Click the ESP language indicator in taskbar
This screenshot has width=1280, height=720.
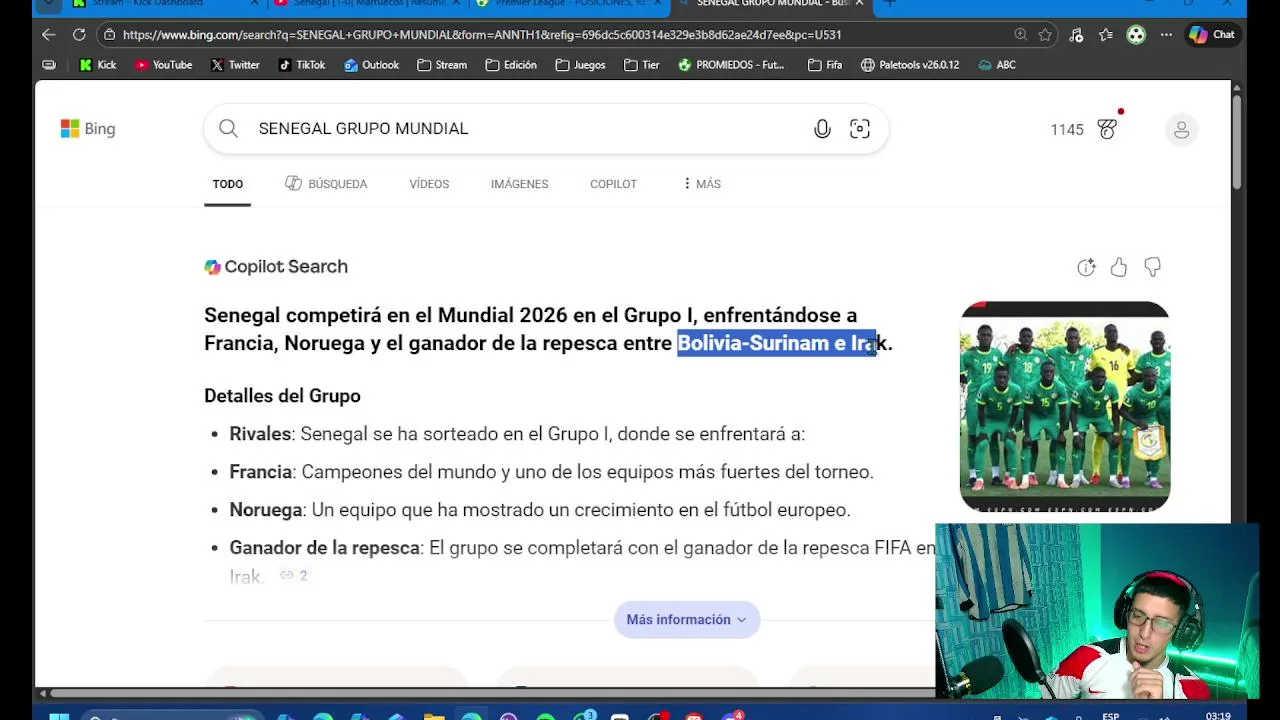pos(1111,716)
